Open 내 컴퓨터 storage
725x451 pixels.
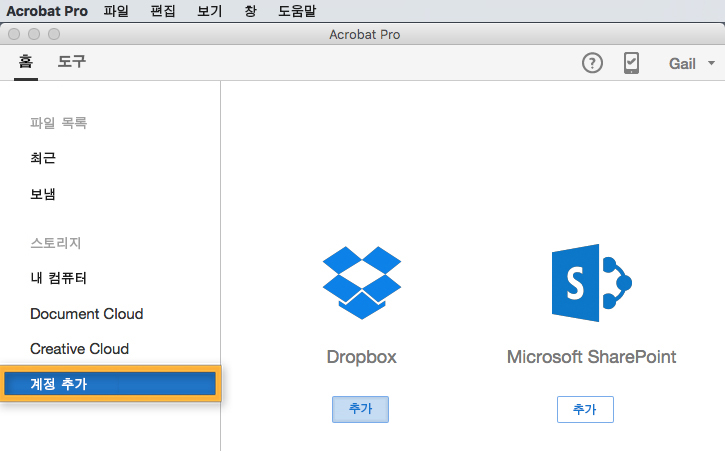58,278
